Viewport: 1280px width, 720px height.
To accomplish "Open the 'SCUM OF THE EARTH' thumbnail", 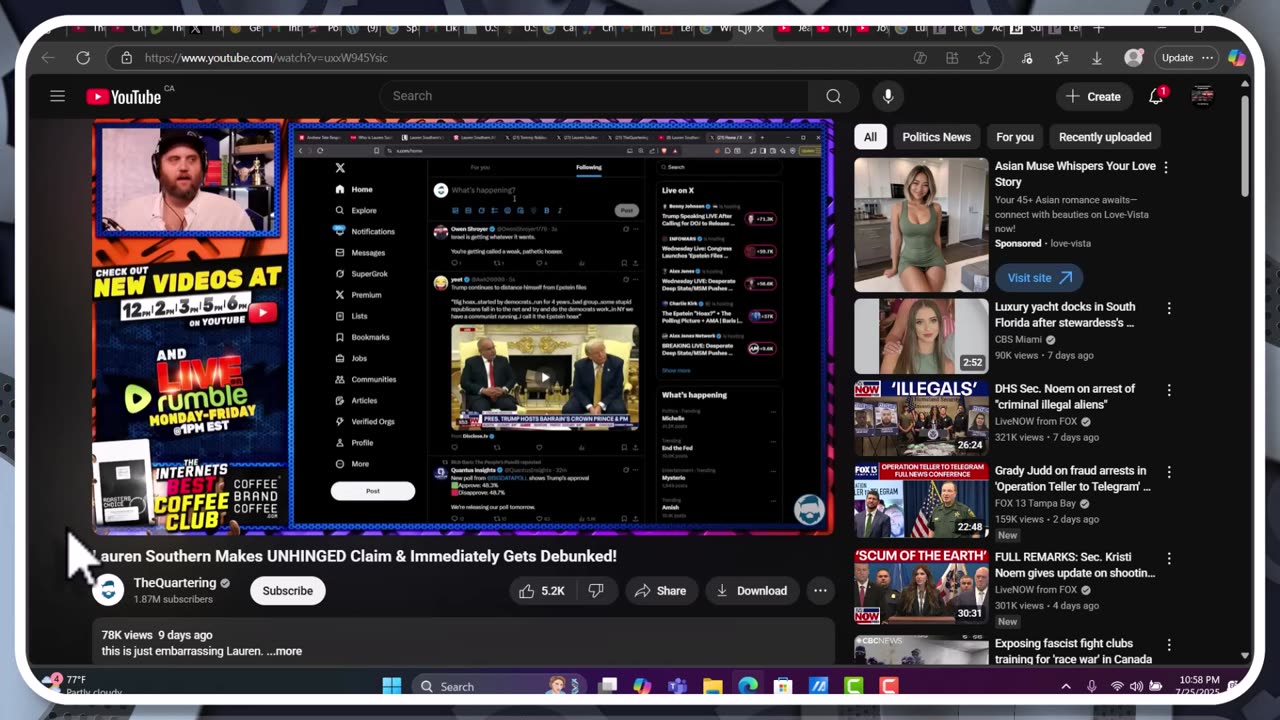I will click(x=921, y=586).
